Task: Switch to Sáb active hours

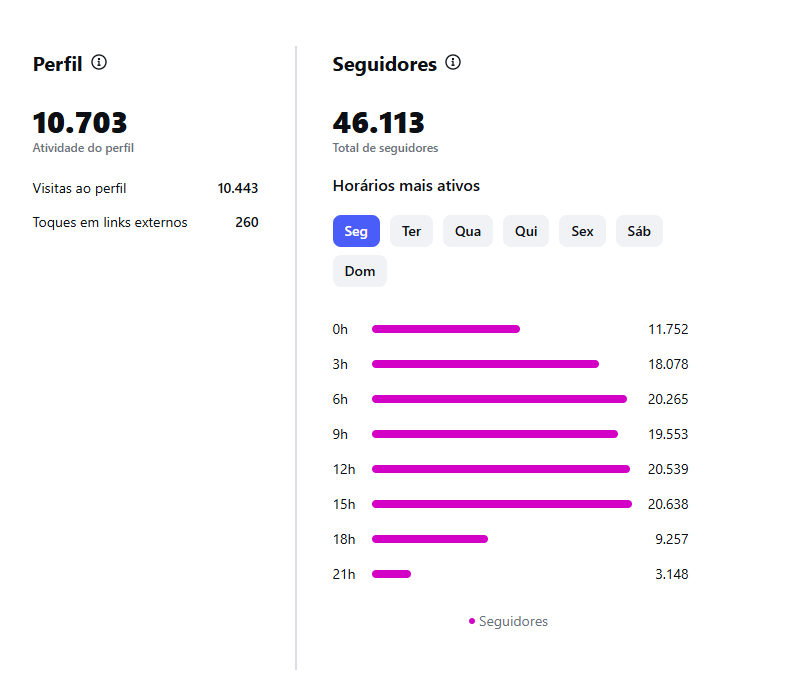Action: [x=639, y=231]
